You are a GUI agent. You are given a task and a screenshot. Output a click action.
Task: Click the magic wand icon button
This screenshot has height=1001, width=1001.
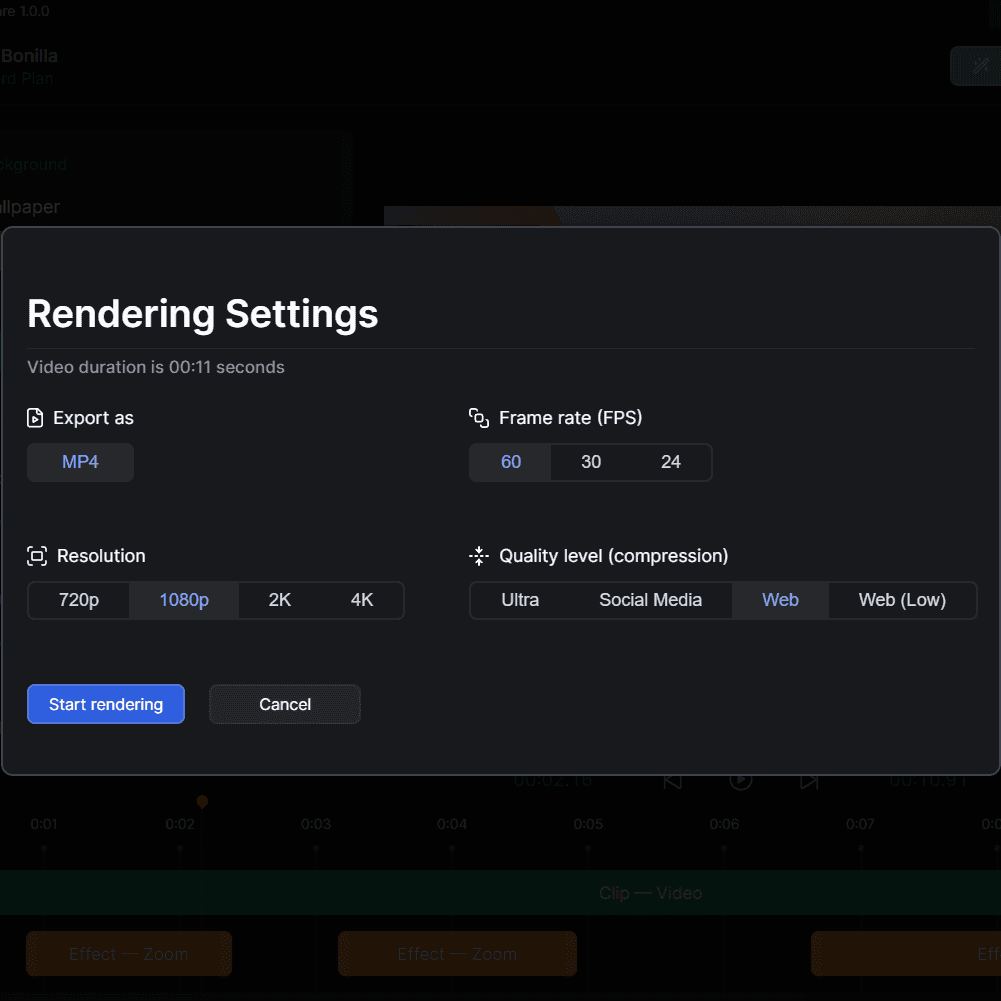pyautogui.click(x=980, y=66)
